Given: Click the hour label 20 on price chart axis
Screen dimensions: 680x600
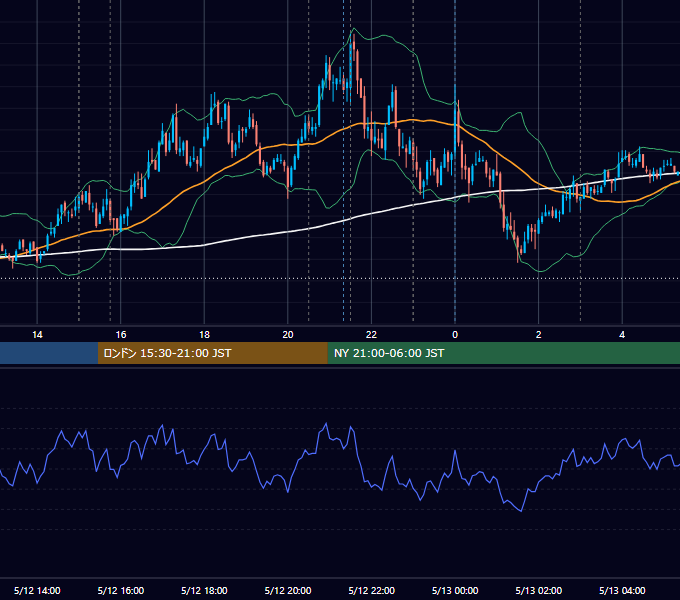Looking at the screenshot, I should pyautogui.click(x=288, y=335).
